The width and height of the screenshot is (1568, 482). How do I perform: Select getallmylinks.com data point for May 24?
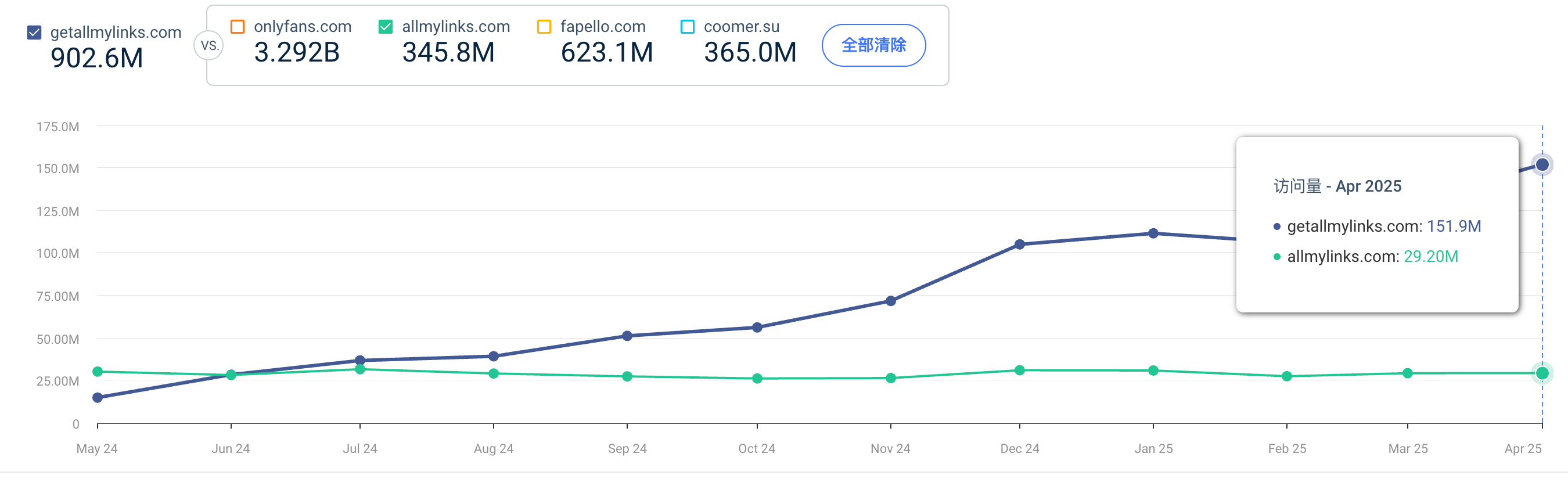(x=98, y=397)
